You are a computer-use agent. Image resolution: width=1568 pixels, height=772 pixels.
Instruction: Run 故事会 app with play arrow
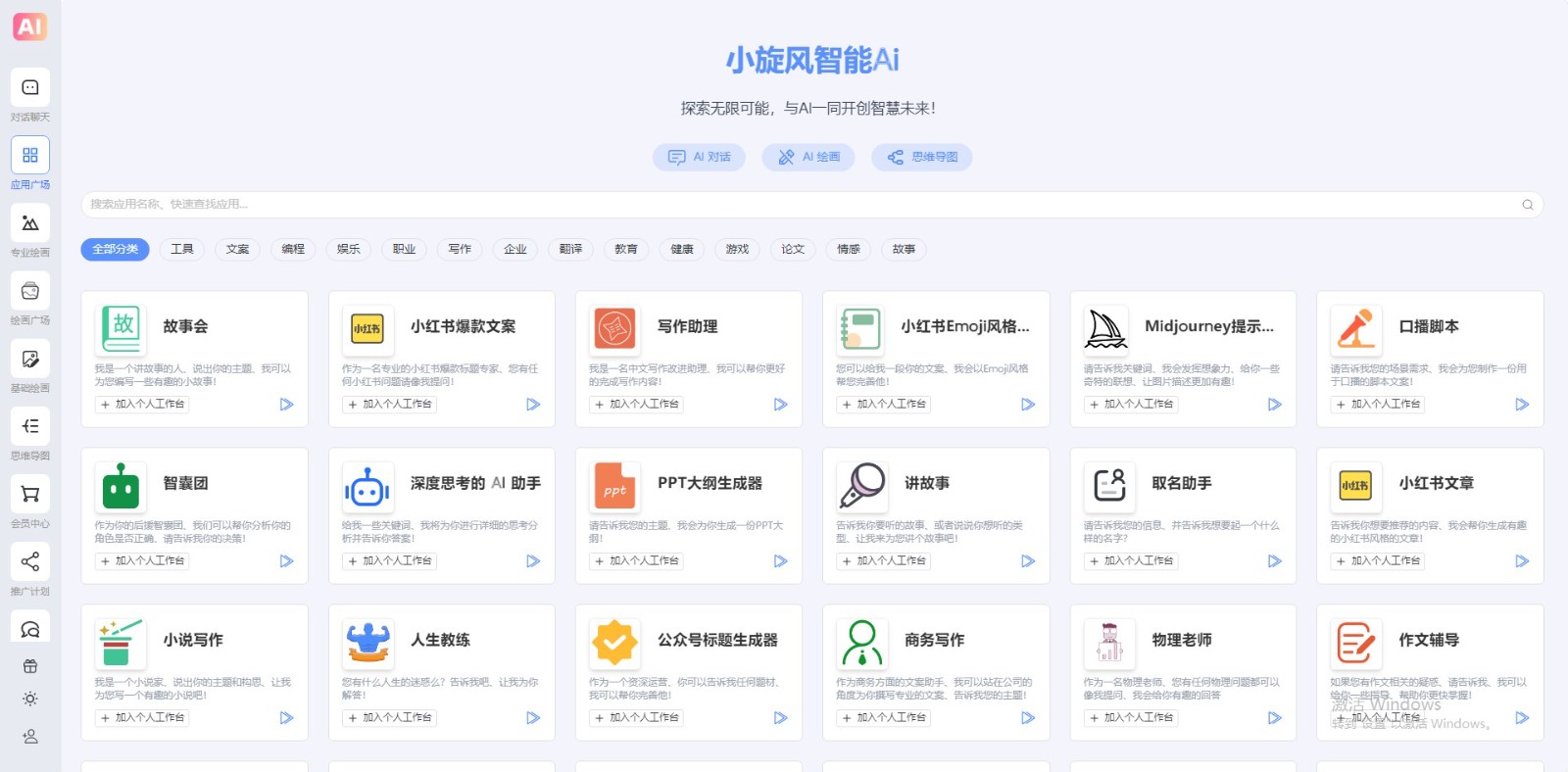click(286, 404)
